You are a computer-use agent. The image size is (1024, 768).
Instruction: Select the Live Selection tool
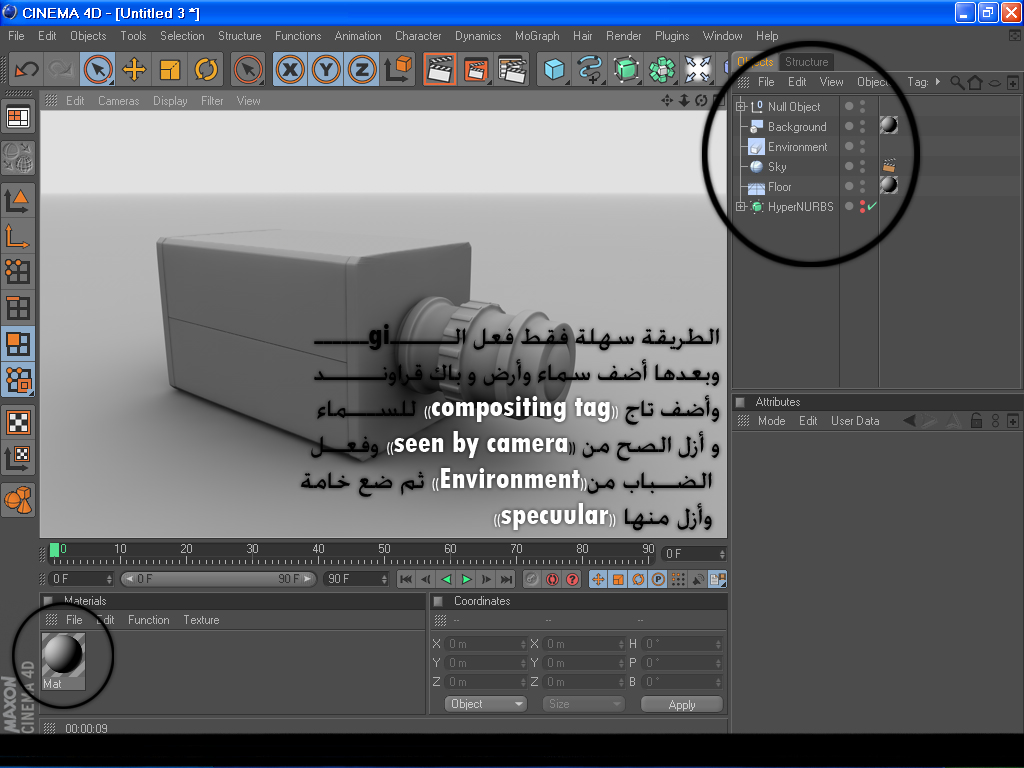[x=98, y=69]
